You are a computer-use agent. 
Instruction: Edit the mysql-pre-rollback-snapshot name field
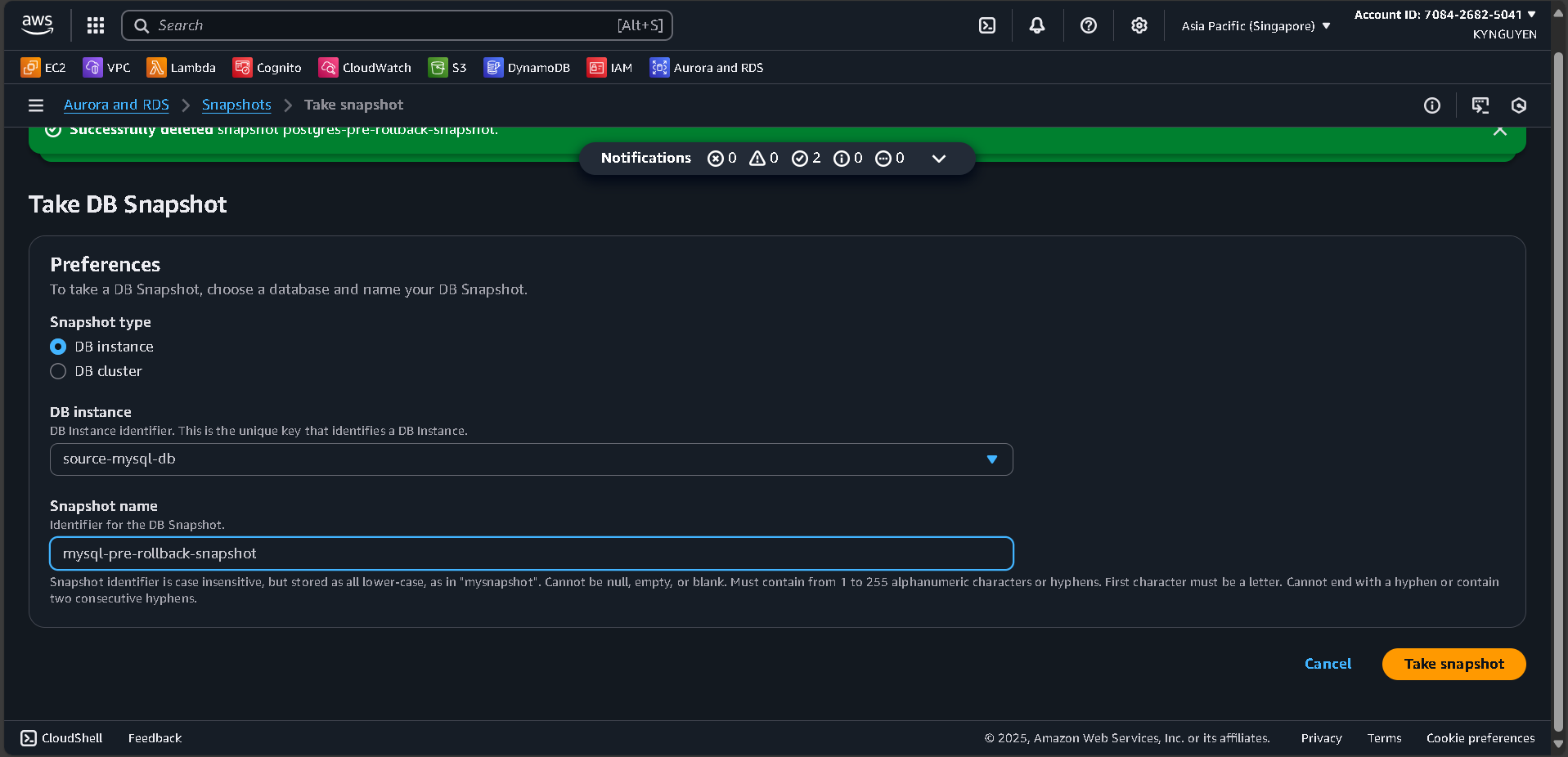(x=532, y=553)
